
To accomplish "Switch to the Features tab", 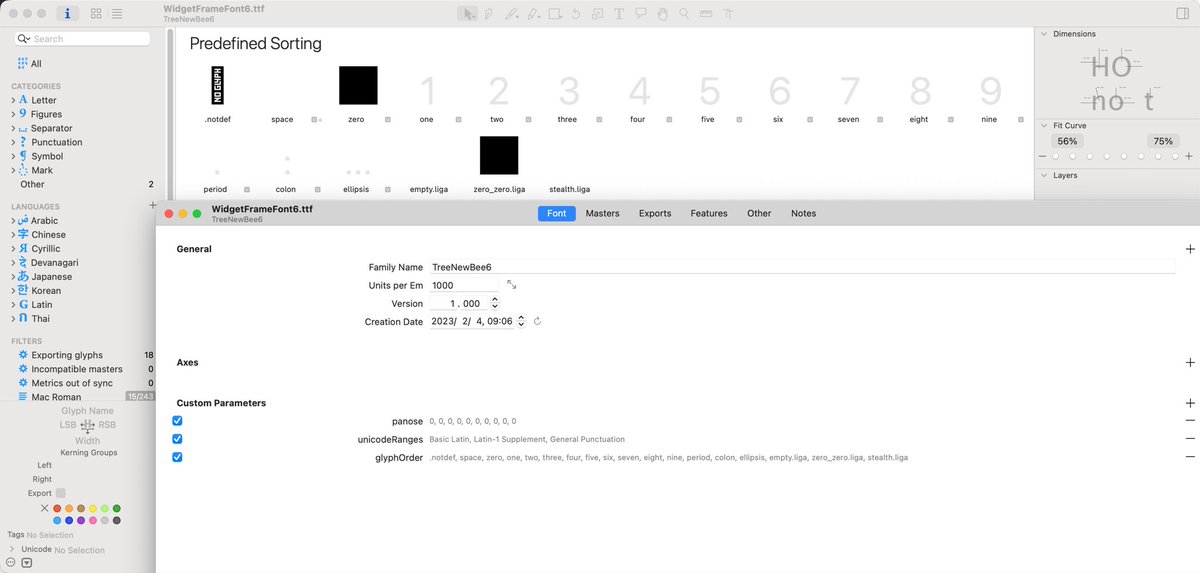I will point(709,213).
